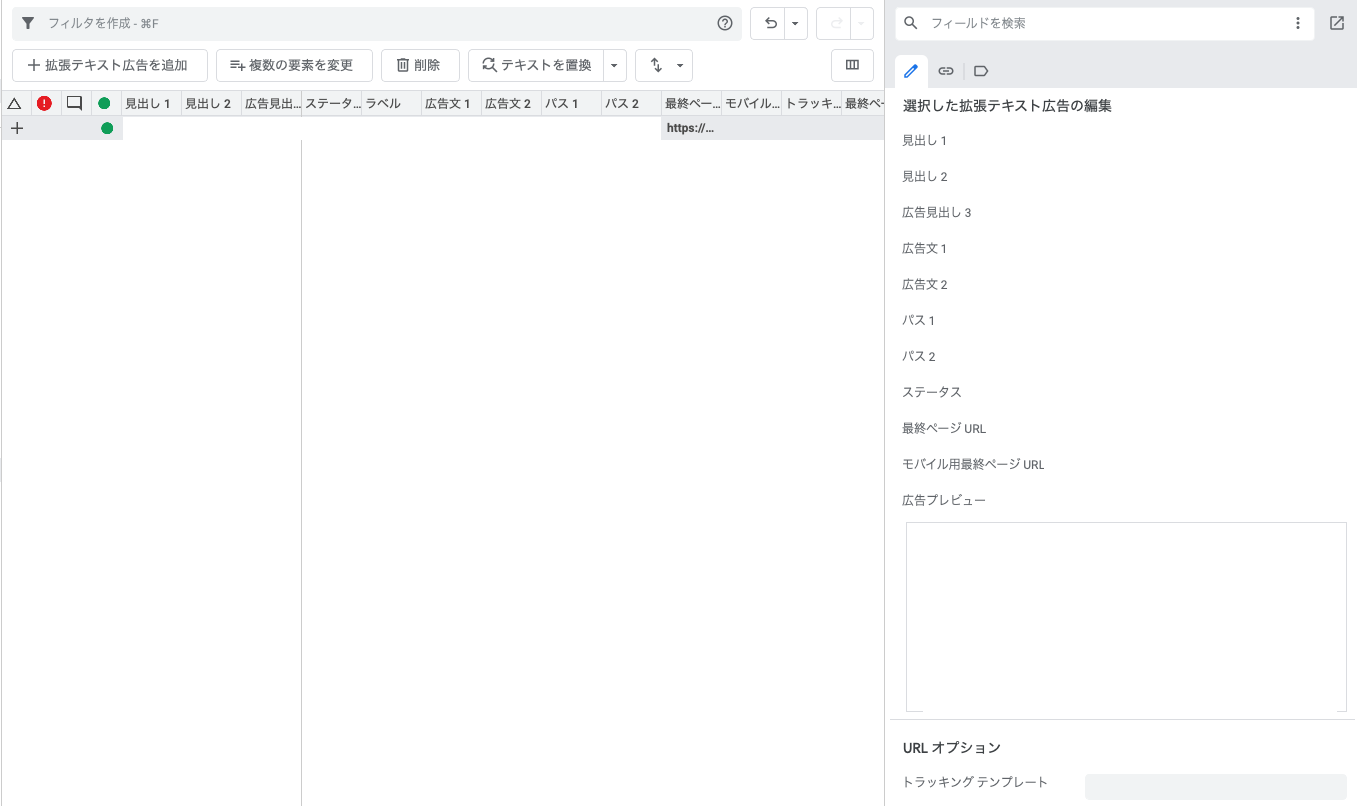The image size is (1357, 806).
Task: Click 拡張テキスト広告を追加 button
Action: pyautogui.click(x=109, y=66)
